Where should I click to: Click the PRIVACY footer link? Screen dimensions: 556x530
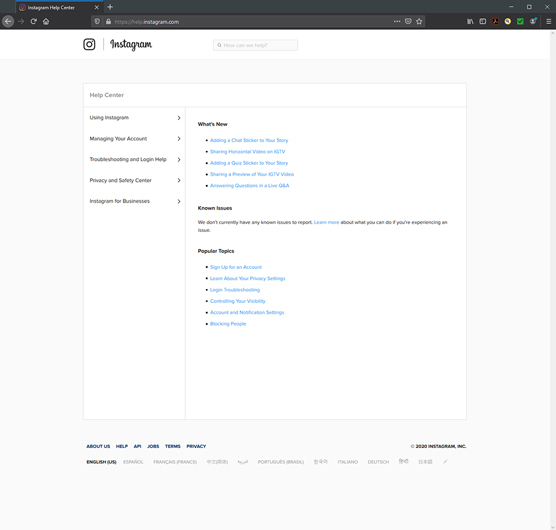click(196, 446)
